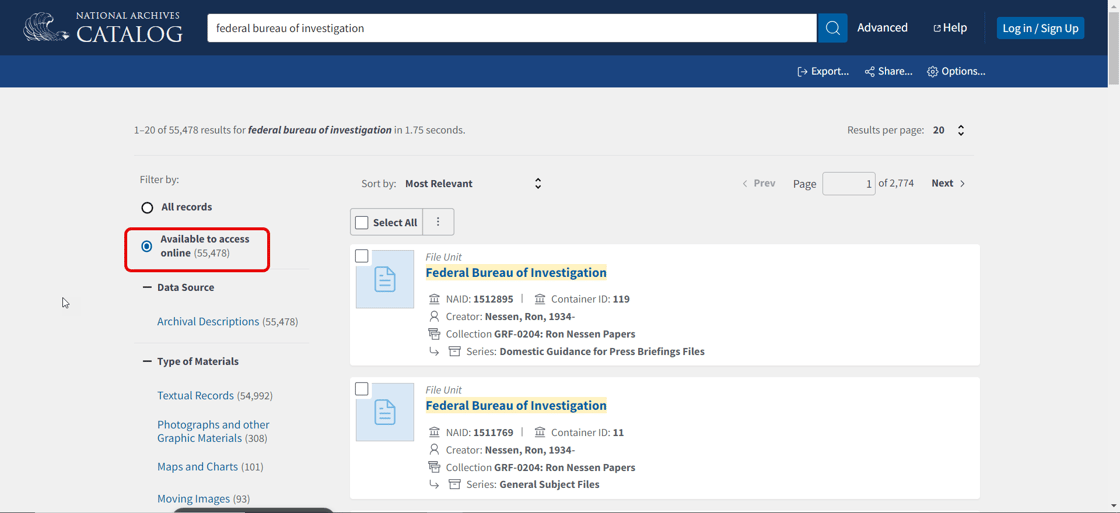Click the magnifier search button
Image resolution: width=1120 pixels, height=513 pixels.
(832, 28)
